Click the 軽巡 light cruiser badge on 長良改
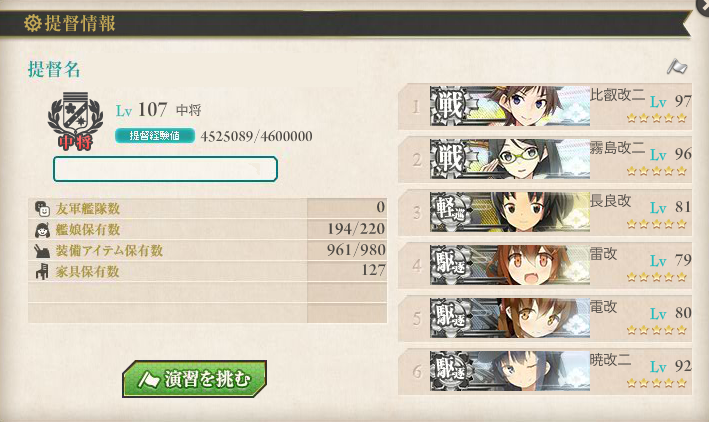This screenshot has width=709, height=422. click(x=451, y=212)
